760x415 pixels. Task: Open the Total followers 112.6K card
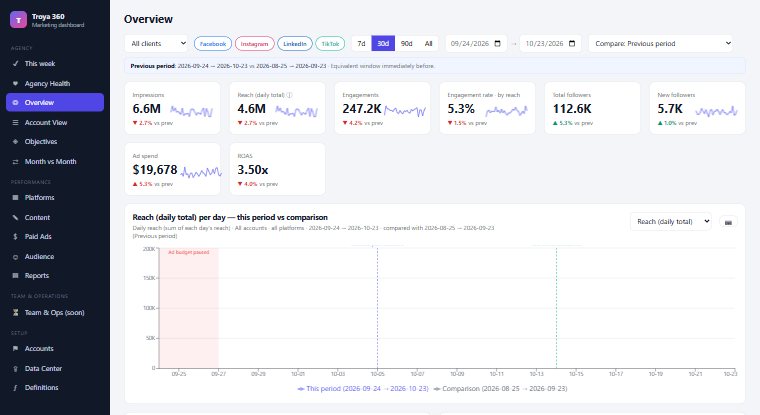592,108
